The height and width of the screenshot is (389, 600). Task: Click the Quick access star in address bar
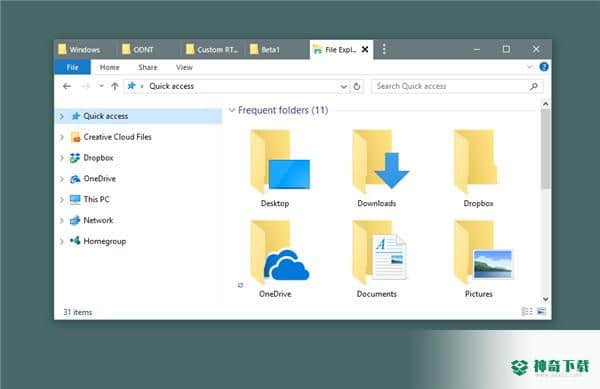click(x=131, y=86)
